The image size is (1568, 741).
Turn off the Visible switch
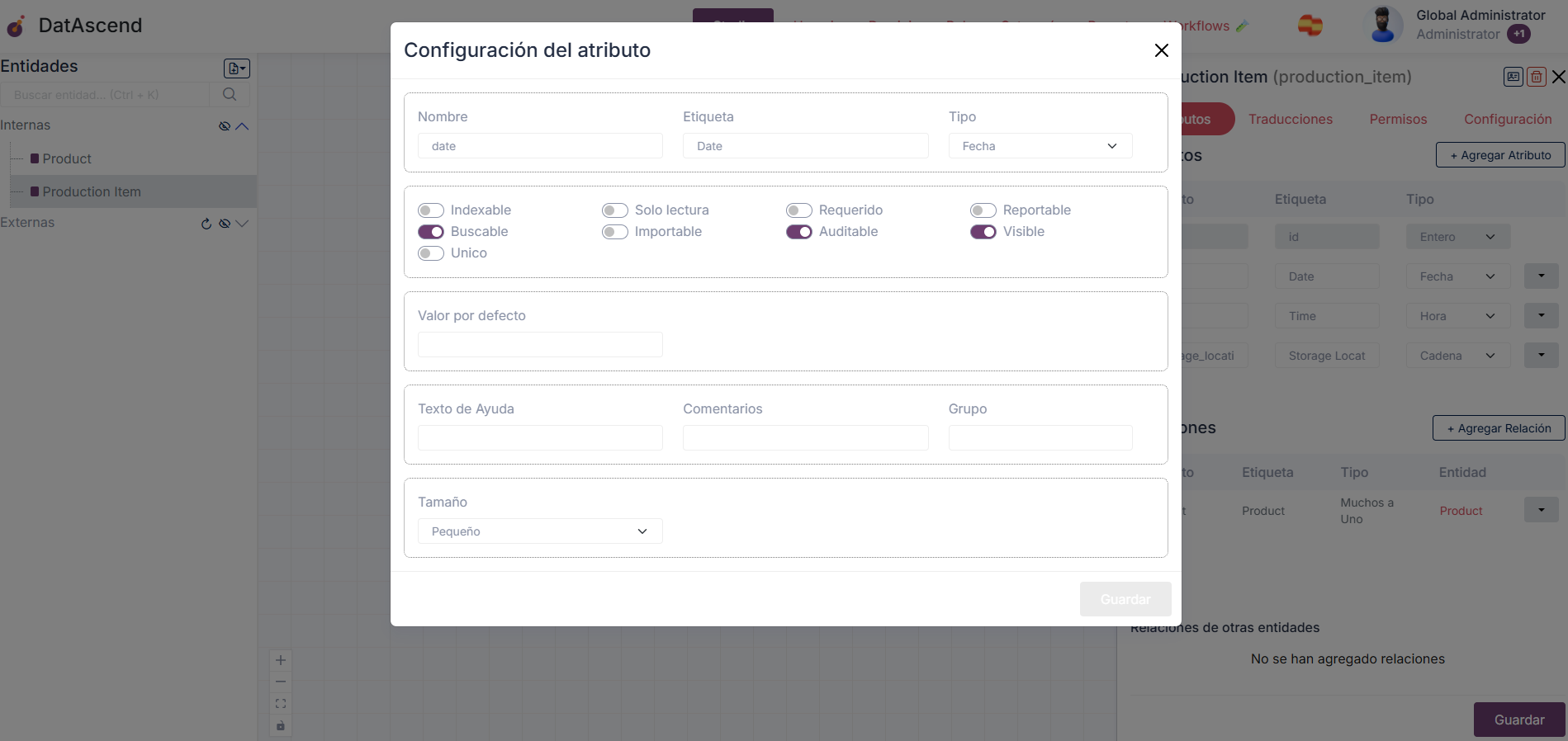click(983, 232)
